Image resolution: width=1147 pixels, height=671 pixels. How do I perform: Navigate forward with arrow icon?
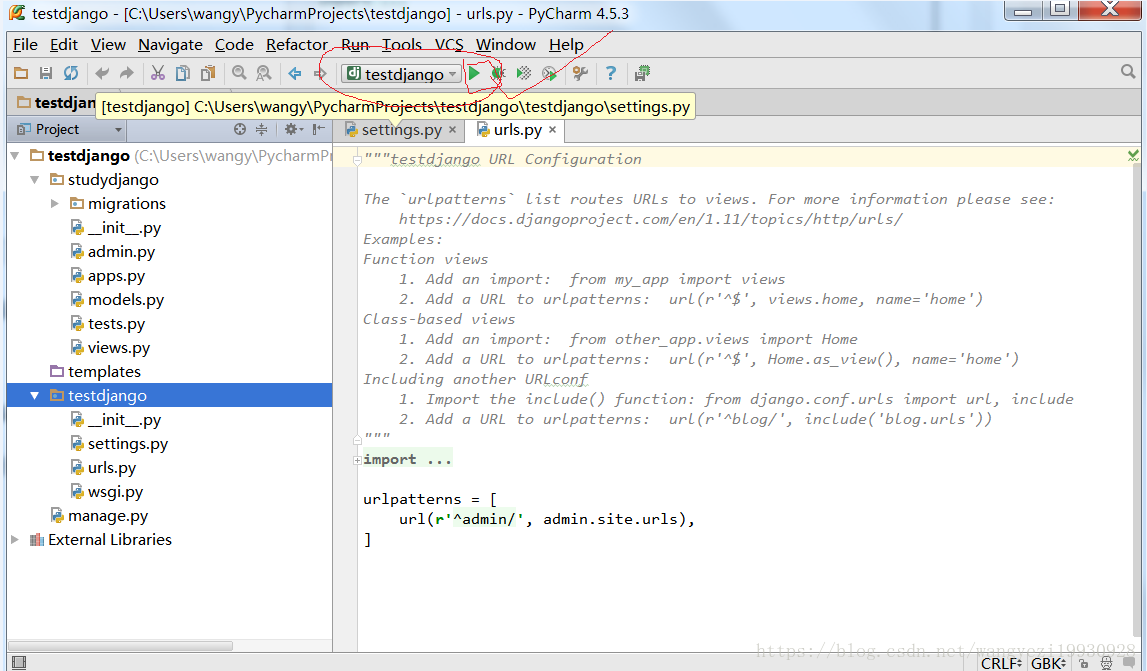(x=320, y=73)
